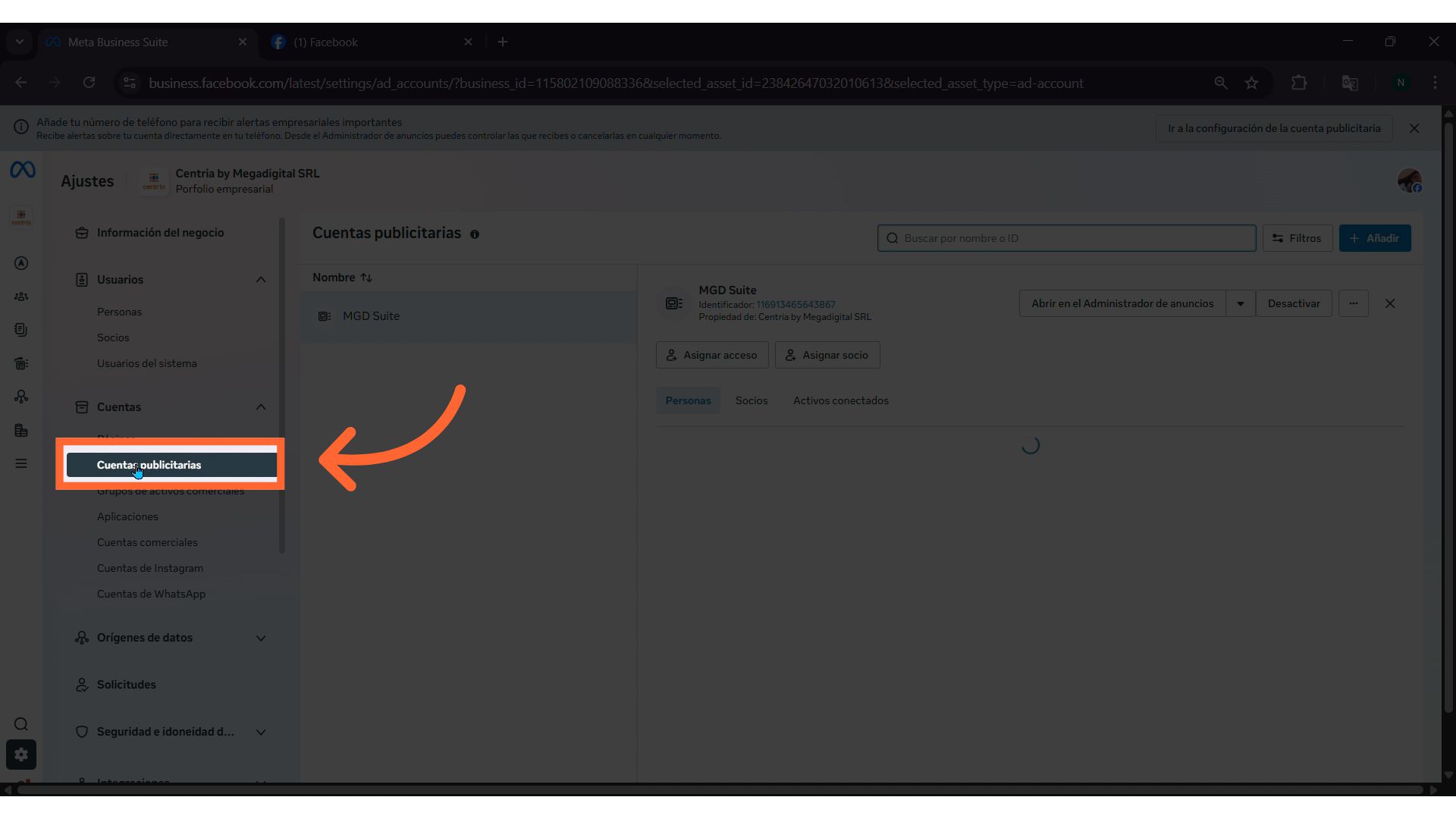1456x819 pixels.
Task: Open Chrome profile N avatar
Action: [x=1401, y=83]
